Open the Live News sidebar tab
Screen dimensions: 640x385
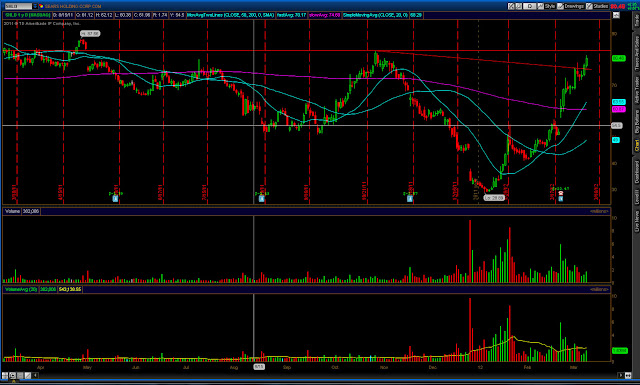coord(636,221)
